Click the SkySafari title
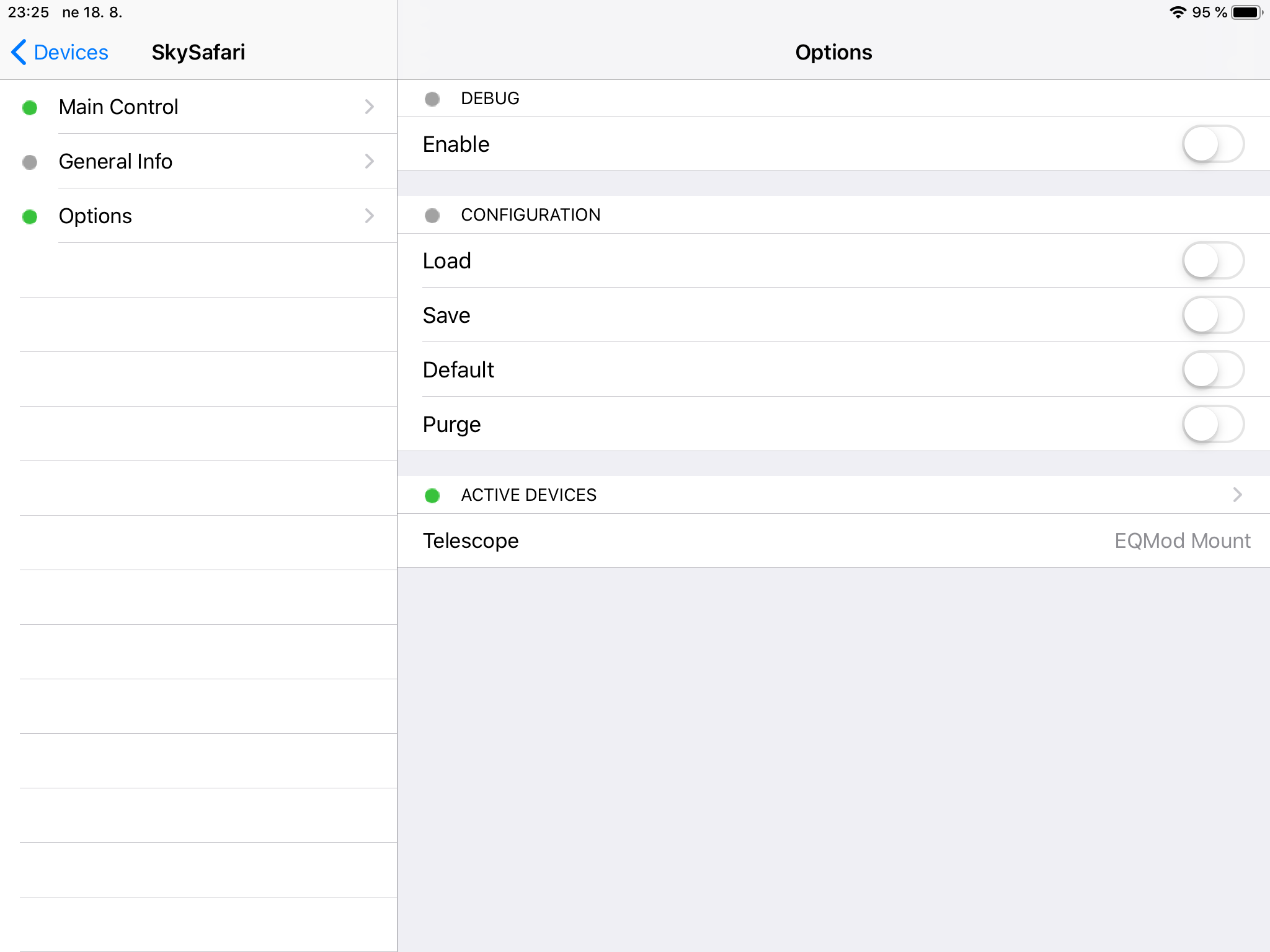The width and height of the screenshot is (1270, 952). click(198, 52)
